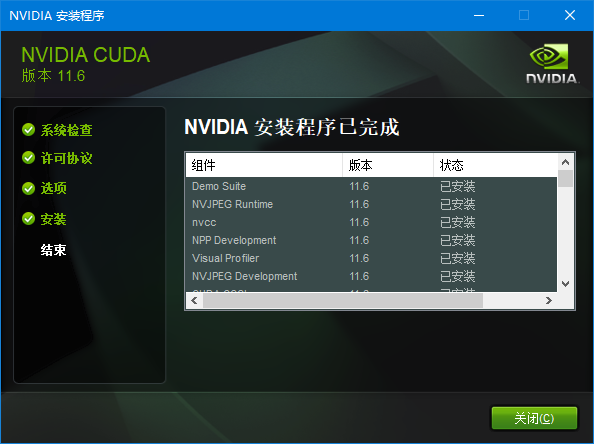Viewport: 594px width, 444px height.
Task: Minimize the NVIDIA installer window
Action: coord(479,16)
